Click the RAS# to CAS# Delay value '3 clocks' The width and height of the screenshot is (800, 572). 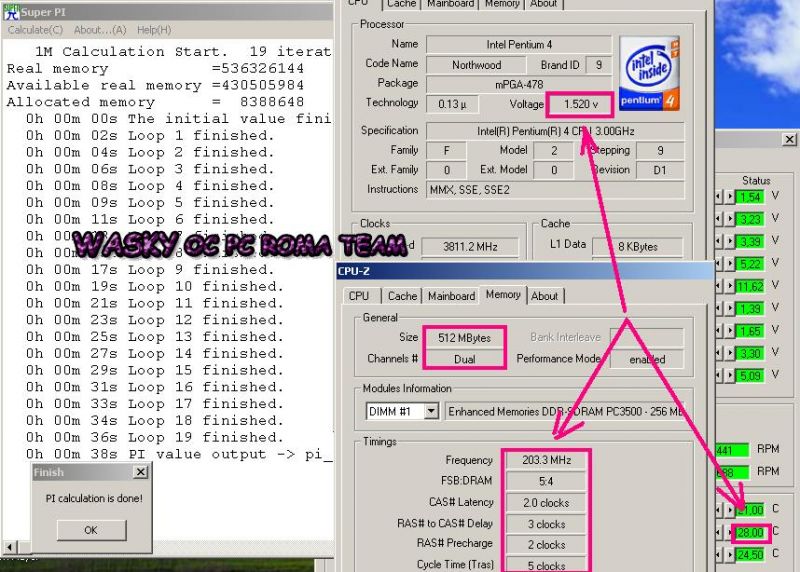click(546, 524)
